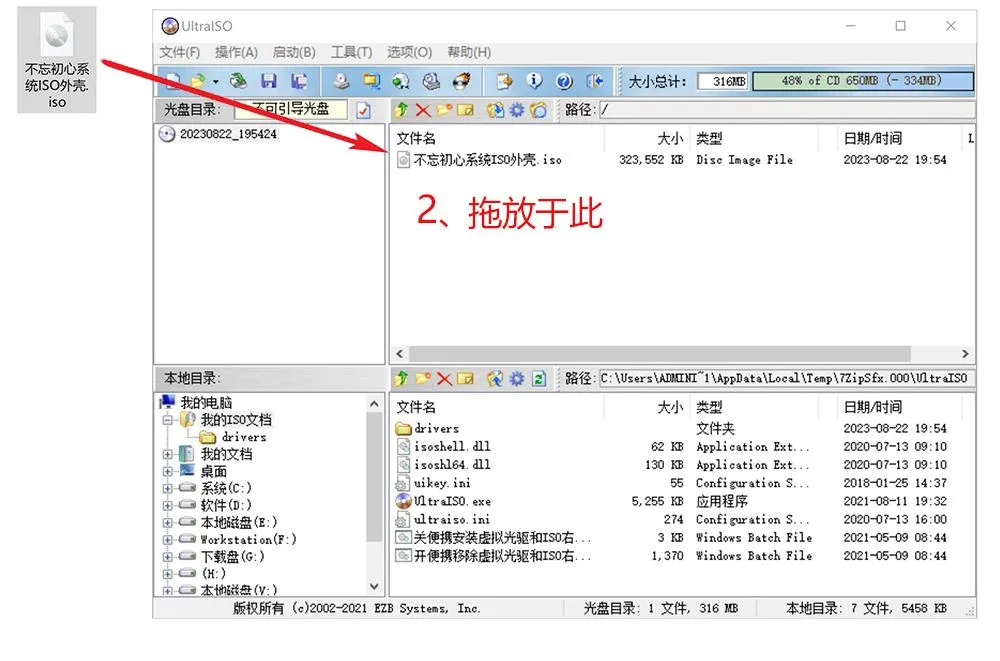Viewport: 1000px width, 661px height.
Task: Open the 工具(T) menu
Action: [351, 52]
